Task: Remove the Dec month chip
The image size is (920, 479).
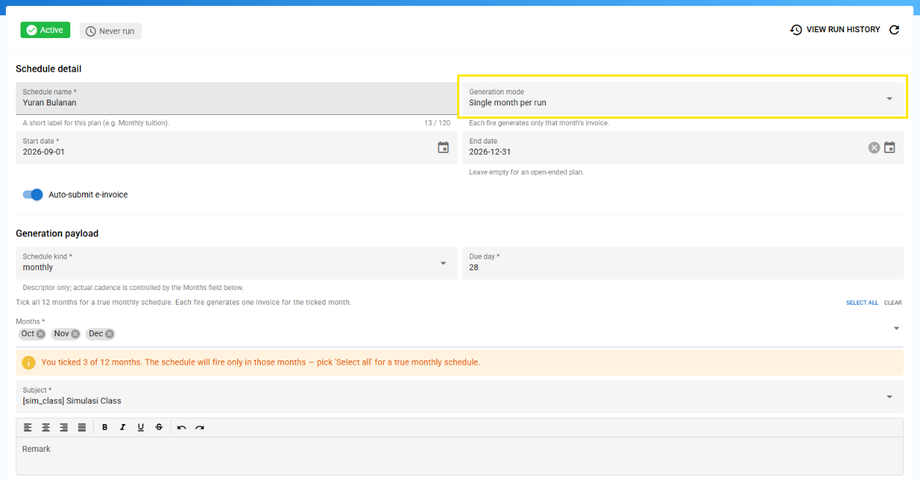Action: (109, 334)
